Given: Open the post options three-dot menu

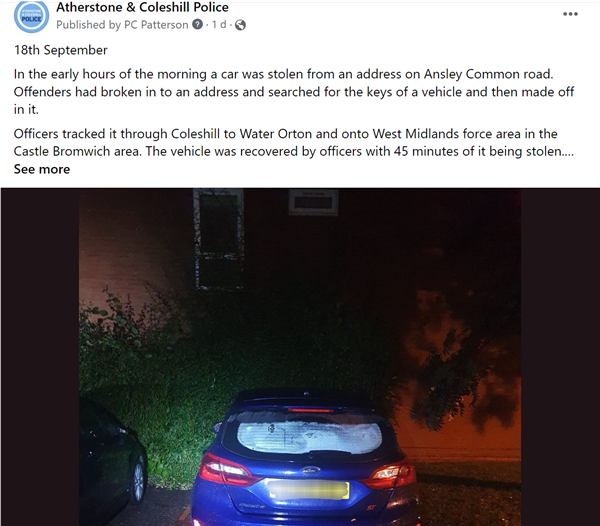Looking at the screenshot, I should (570, 14).
